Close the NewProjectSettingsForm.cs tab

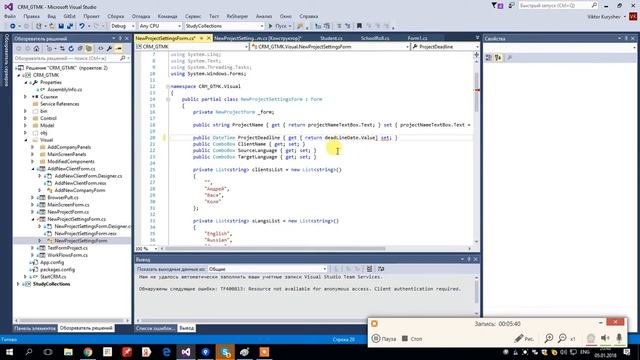(209, 38)
